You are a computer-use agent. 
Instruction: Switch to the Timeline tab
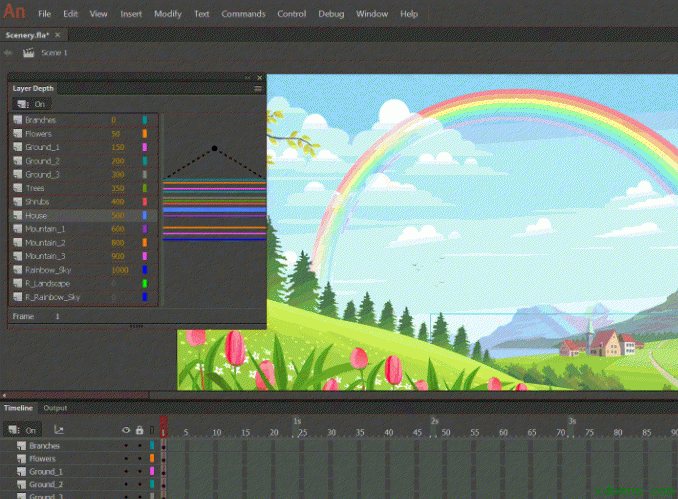pyautogui.click(x=18, y=408)
